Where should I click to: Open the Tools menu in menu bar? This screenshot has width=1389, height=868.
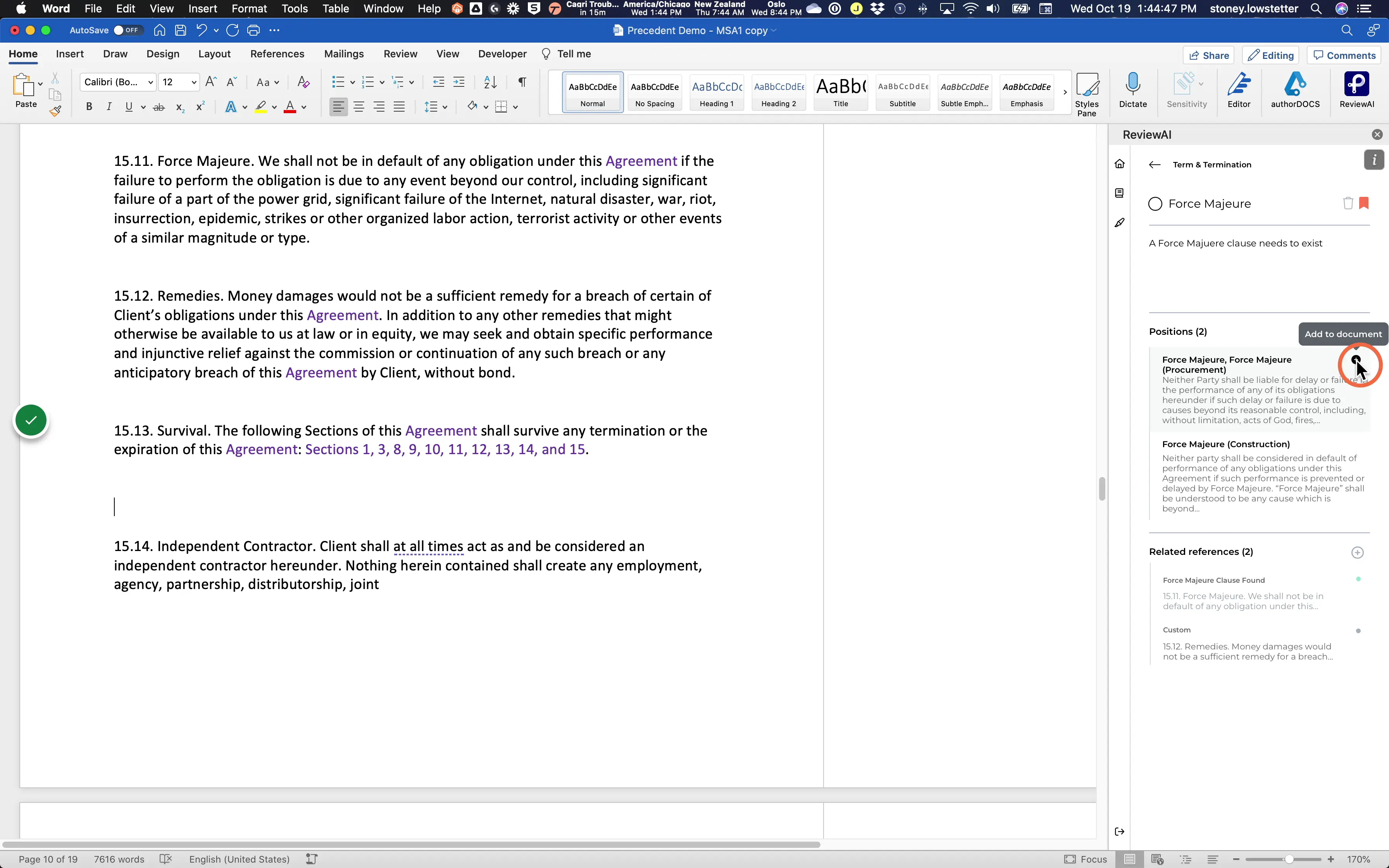coord(295,9)
